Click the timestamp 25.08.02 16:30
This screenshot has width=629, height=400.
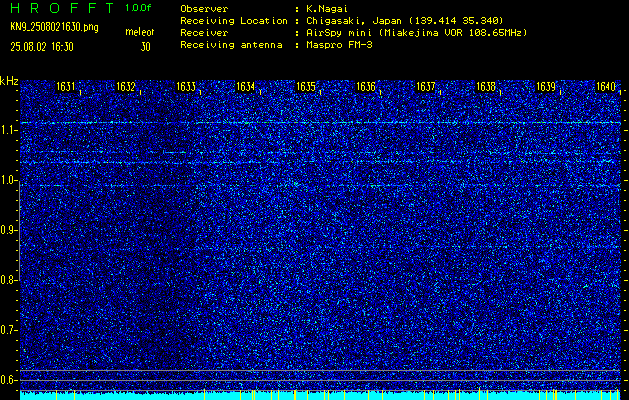[x=42, y=47]
